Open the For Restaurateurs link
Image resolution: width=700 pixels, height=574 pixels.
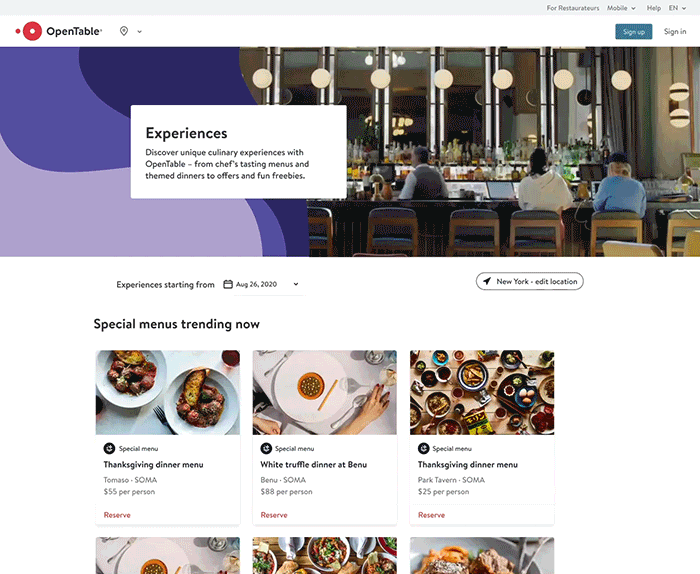(573, 8)
